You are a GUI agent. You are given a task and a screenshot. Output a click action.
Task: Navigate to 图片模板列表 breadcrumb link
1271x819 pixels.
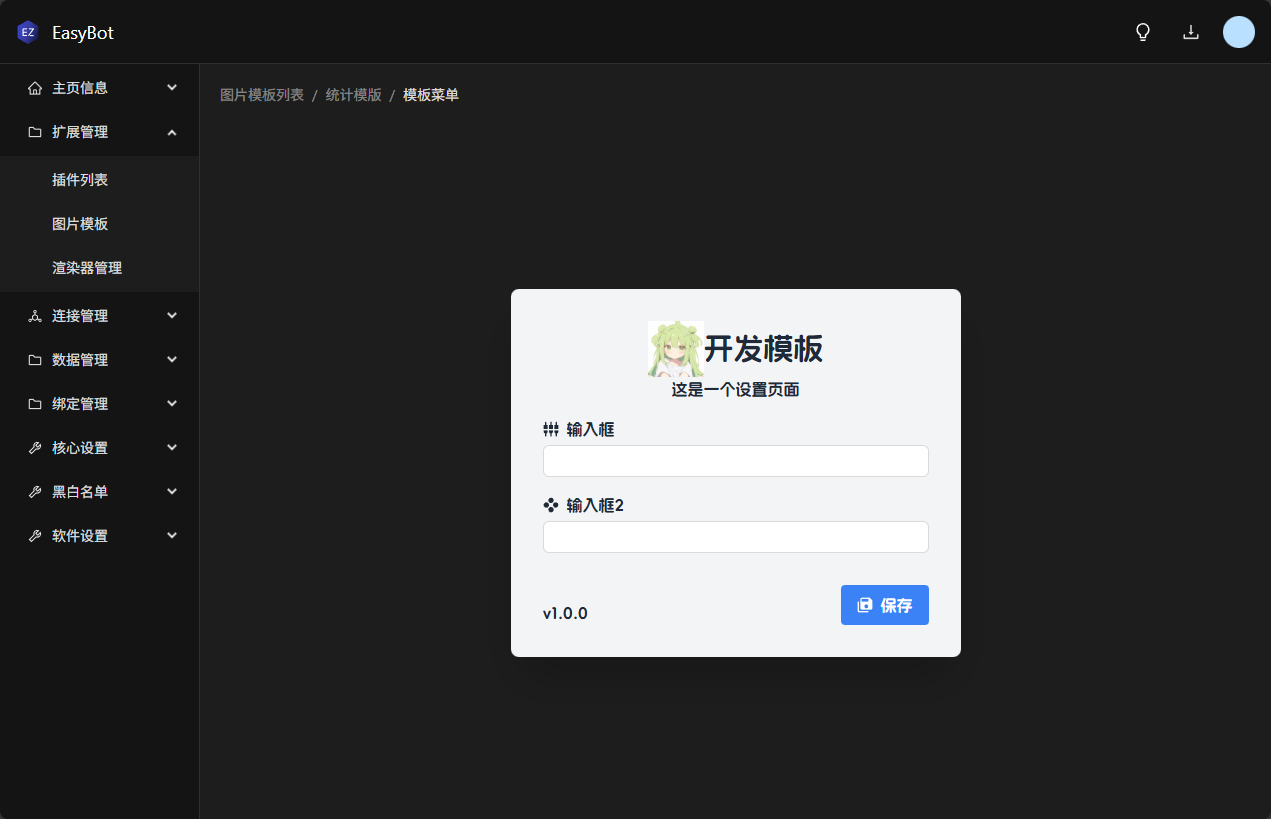click(262, 95)
